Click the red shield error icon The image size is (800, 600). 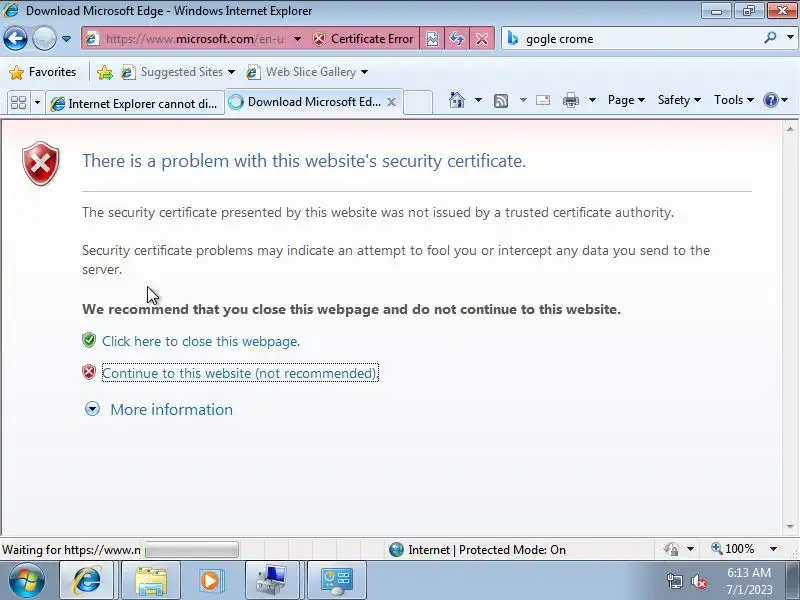pyautogui.click(x=41, y=164)
